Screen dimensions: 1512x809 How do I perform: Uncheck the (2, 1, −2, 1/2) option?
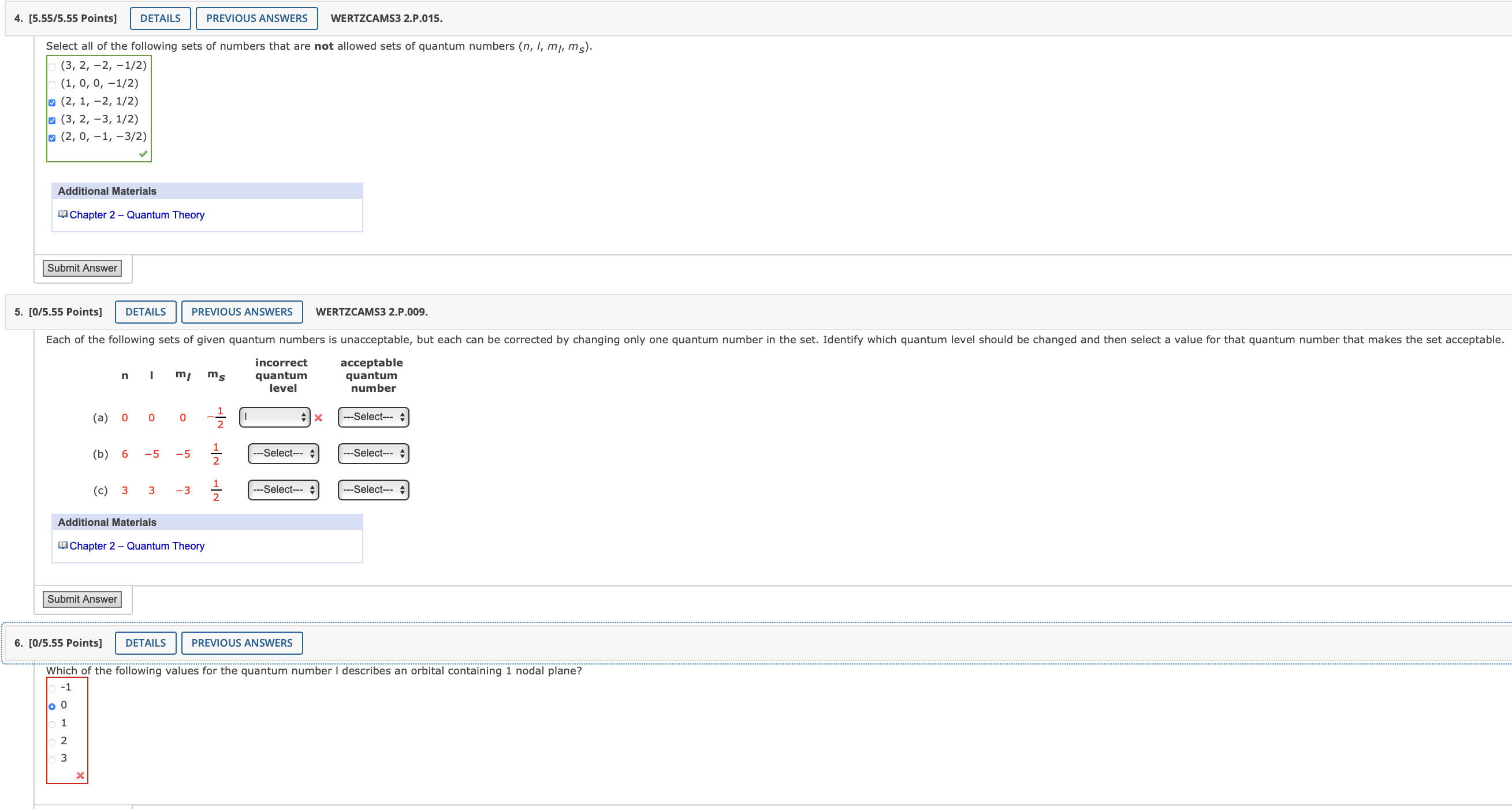(52, 103)
